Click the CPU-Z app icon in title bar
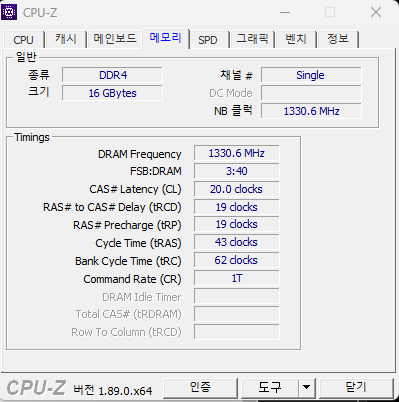 9,12
